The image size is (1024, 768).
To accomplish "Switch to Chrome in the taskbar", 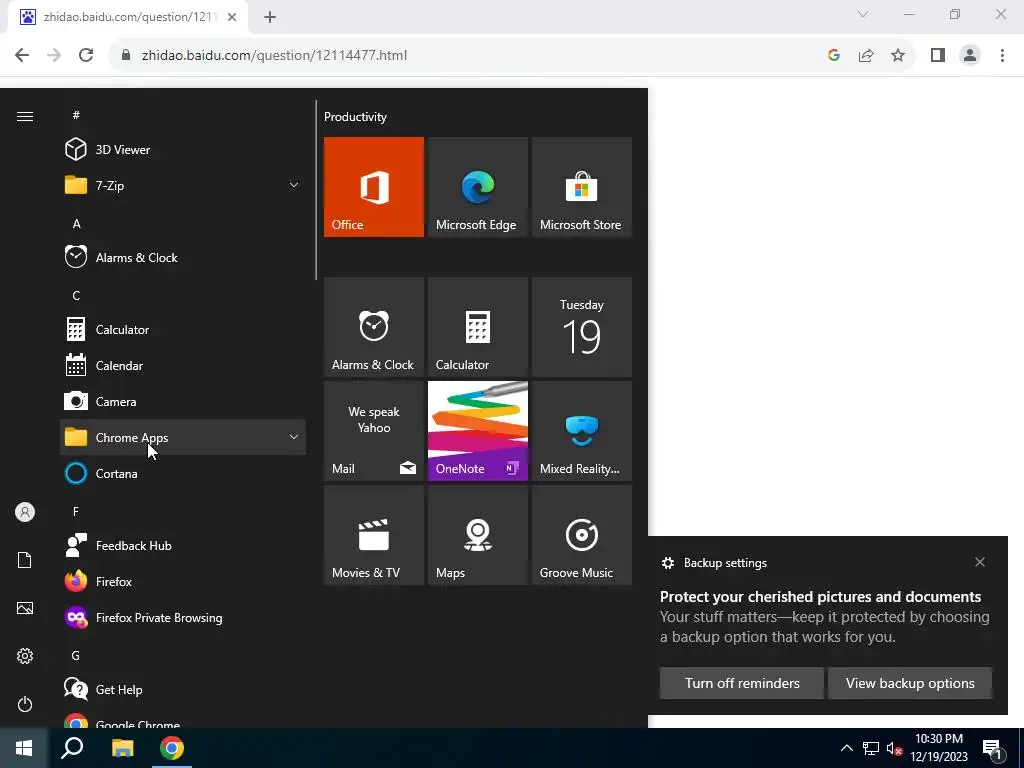I will 172,748.
